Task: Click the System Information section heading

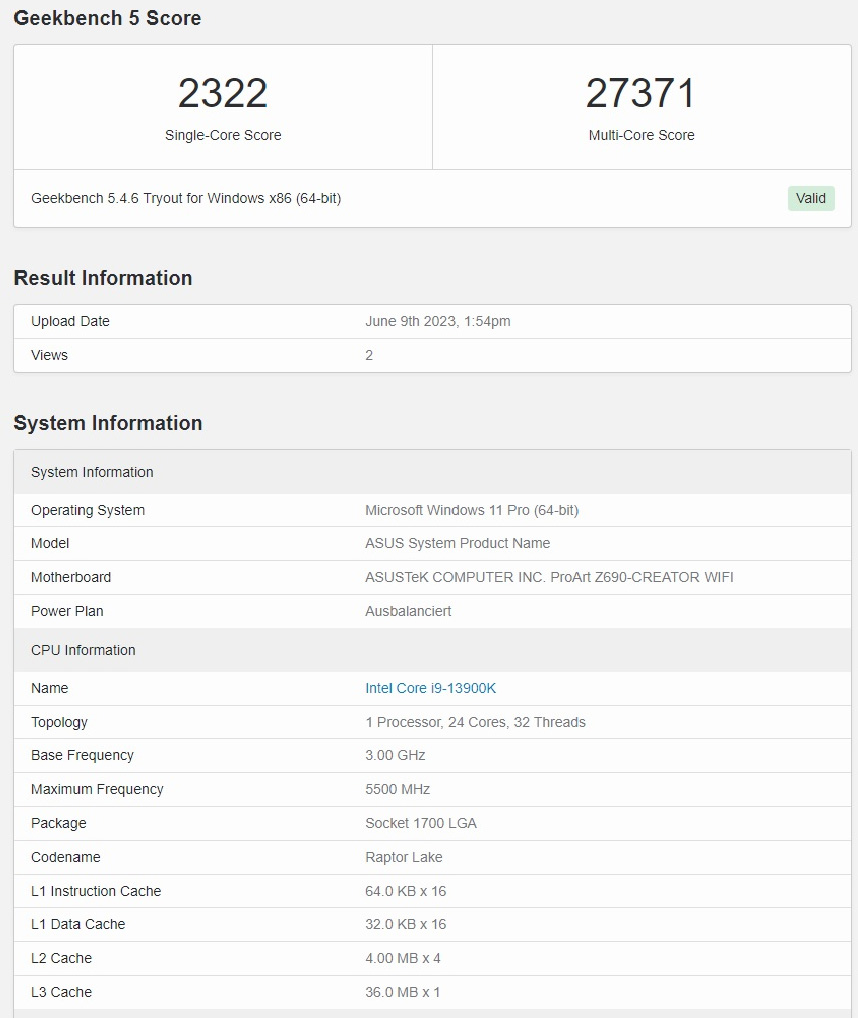Action: point(108,423)
